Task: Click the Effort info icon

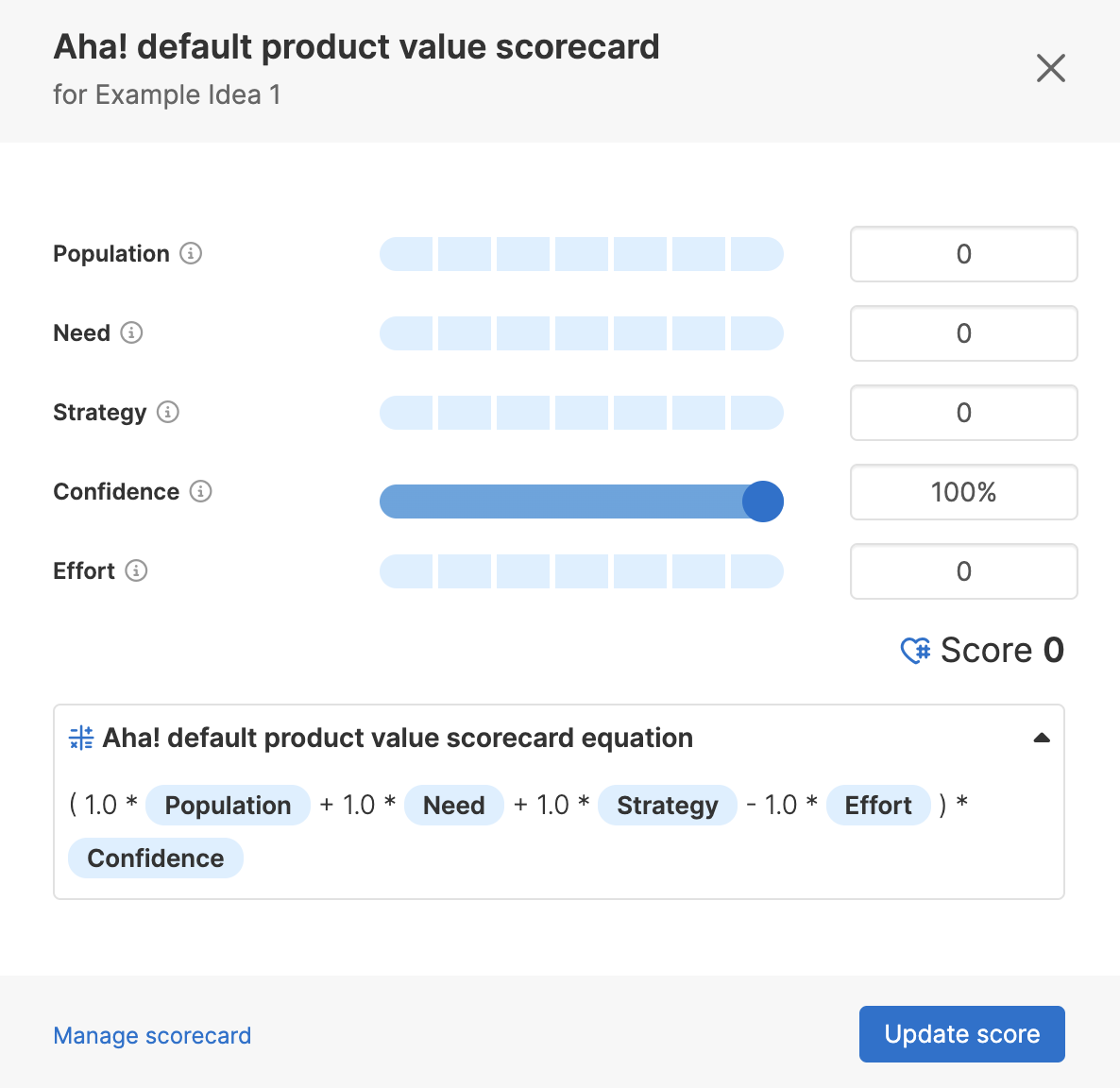Action: tap(136, 570)
